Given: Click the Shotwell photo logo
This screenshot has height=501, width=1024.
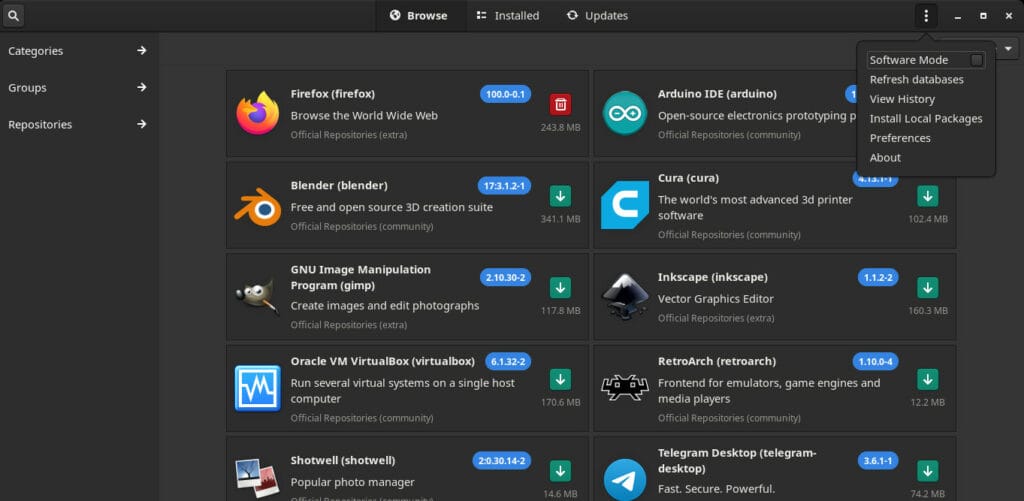Looking at the screenshot, I should [x=258, y=479].
